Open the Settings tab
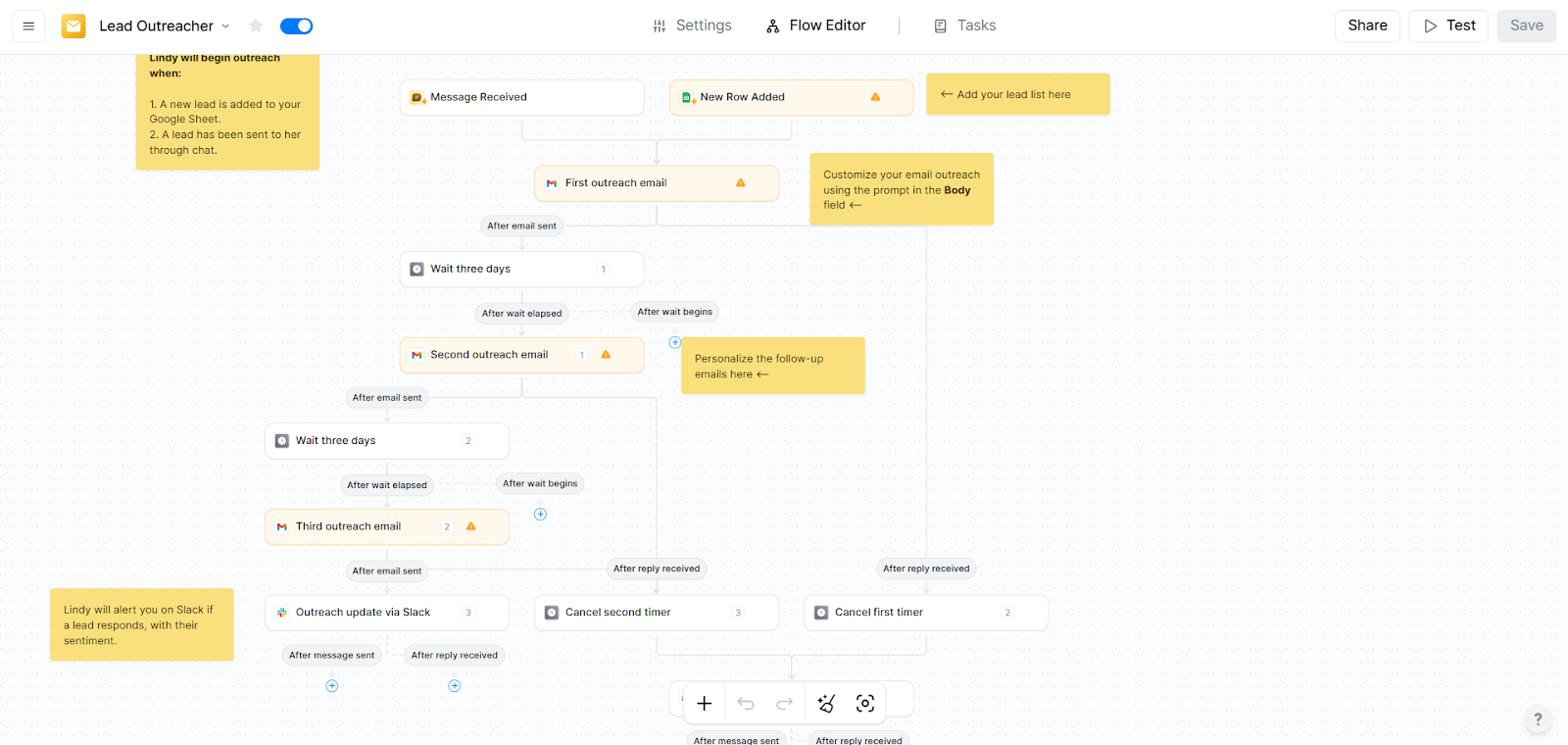 692,25
